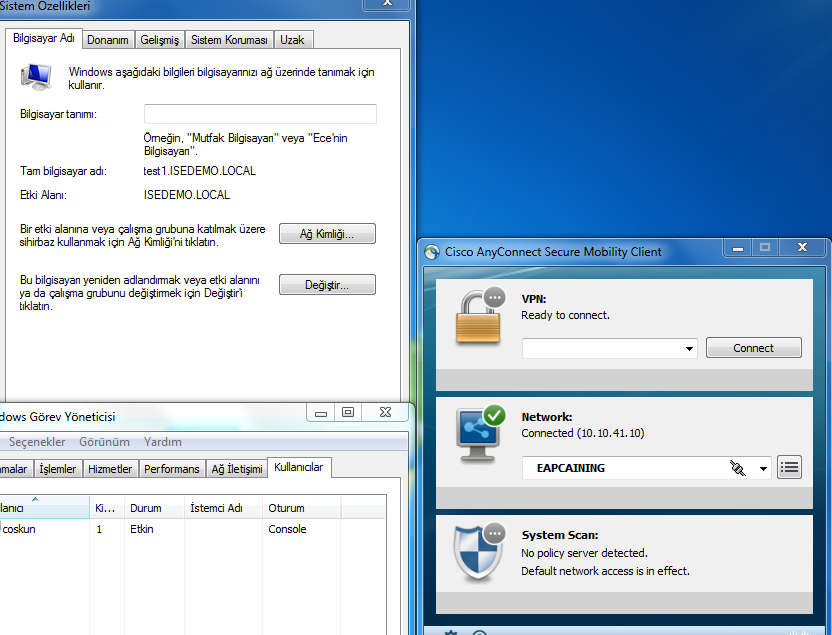Click the Etkin status cell
This screenshot has width=832, height=635.
[x=142, y=529]
